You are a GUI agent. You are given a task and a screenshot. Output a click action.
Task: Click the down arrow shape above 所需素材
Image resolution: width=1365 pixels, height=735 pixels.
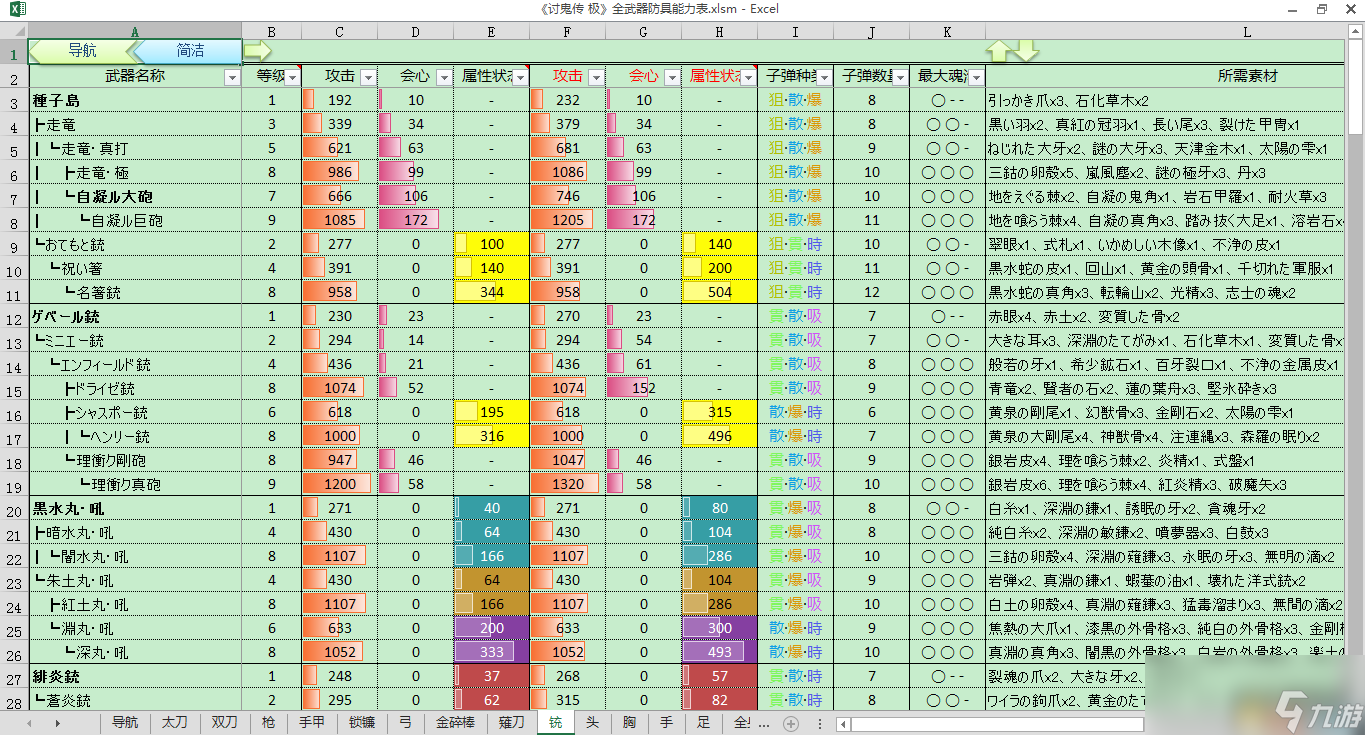1027,50
